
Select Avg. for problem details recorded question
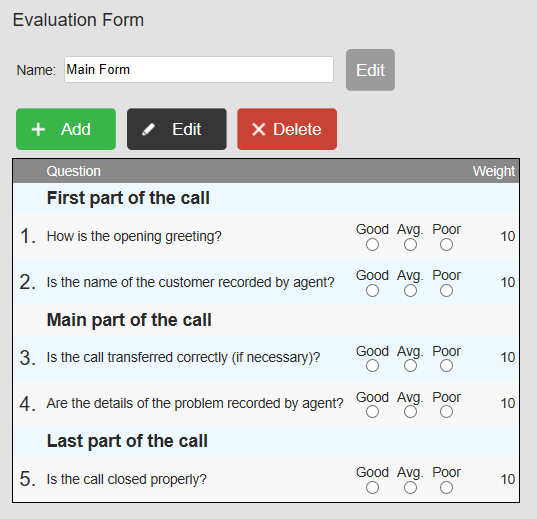[x=410, y=412]
